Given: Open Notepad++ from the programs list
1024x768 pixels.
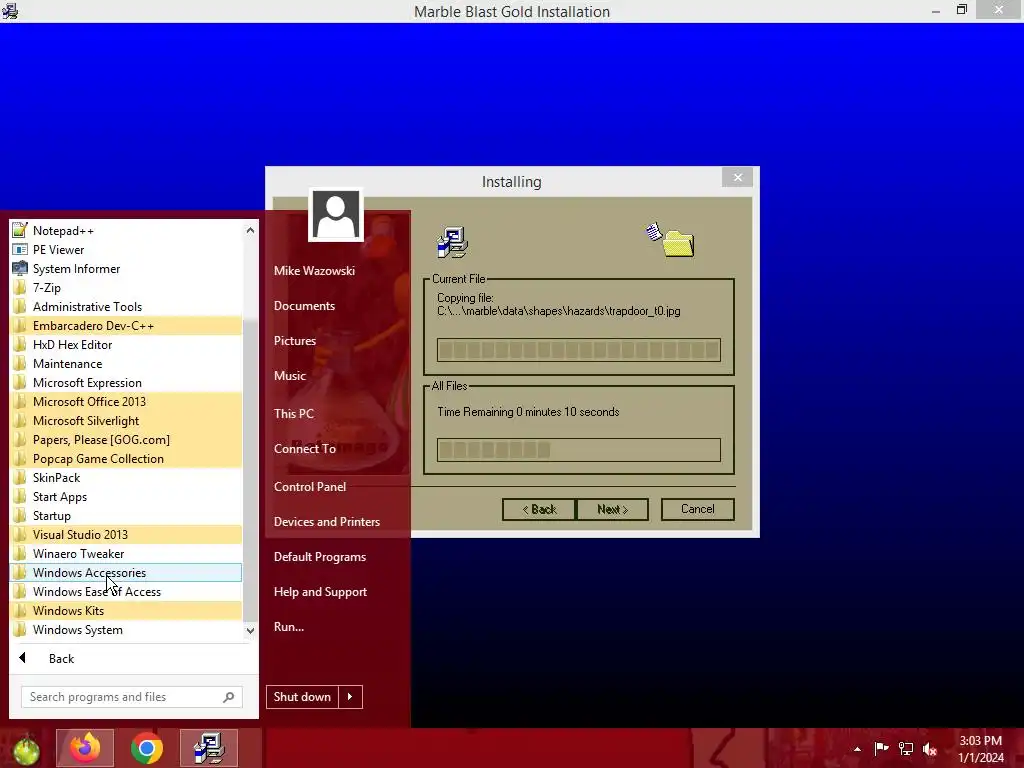Looking at the screenshot, I should 126,231.
